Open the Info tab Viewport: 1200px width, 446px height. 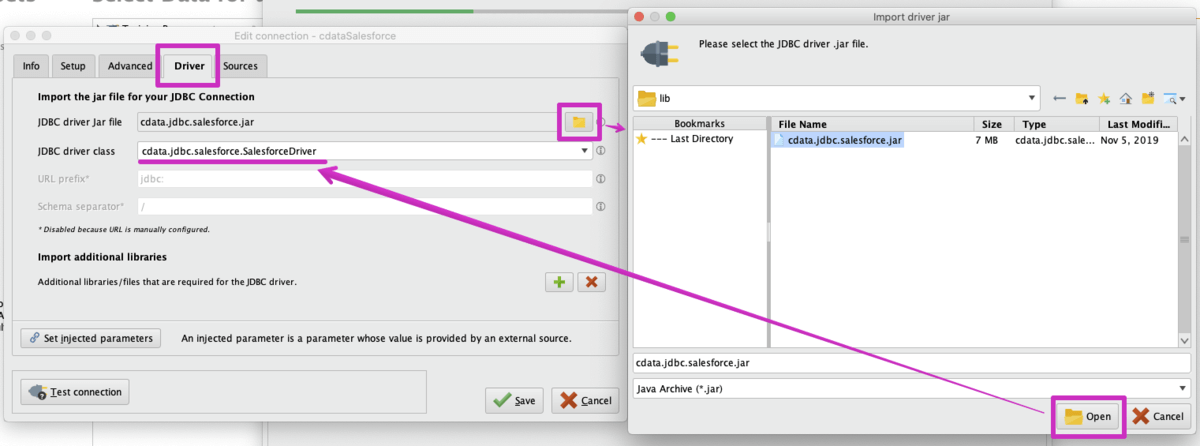(31, 66)
